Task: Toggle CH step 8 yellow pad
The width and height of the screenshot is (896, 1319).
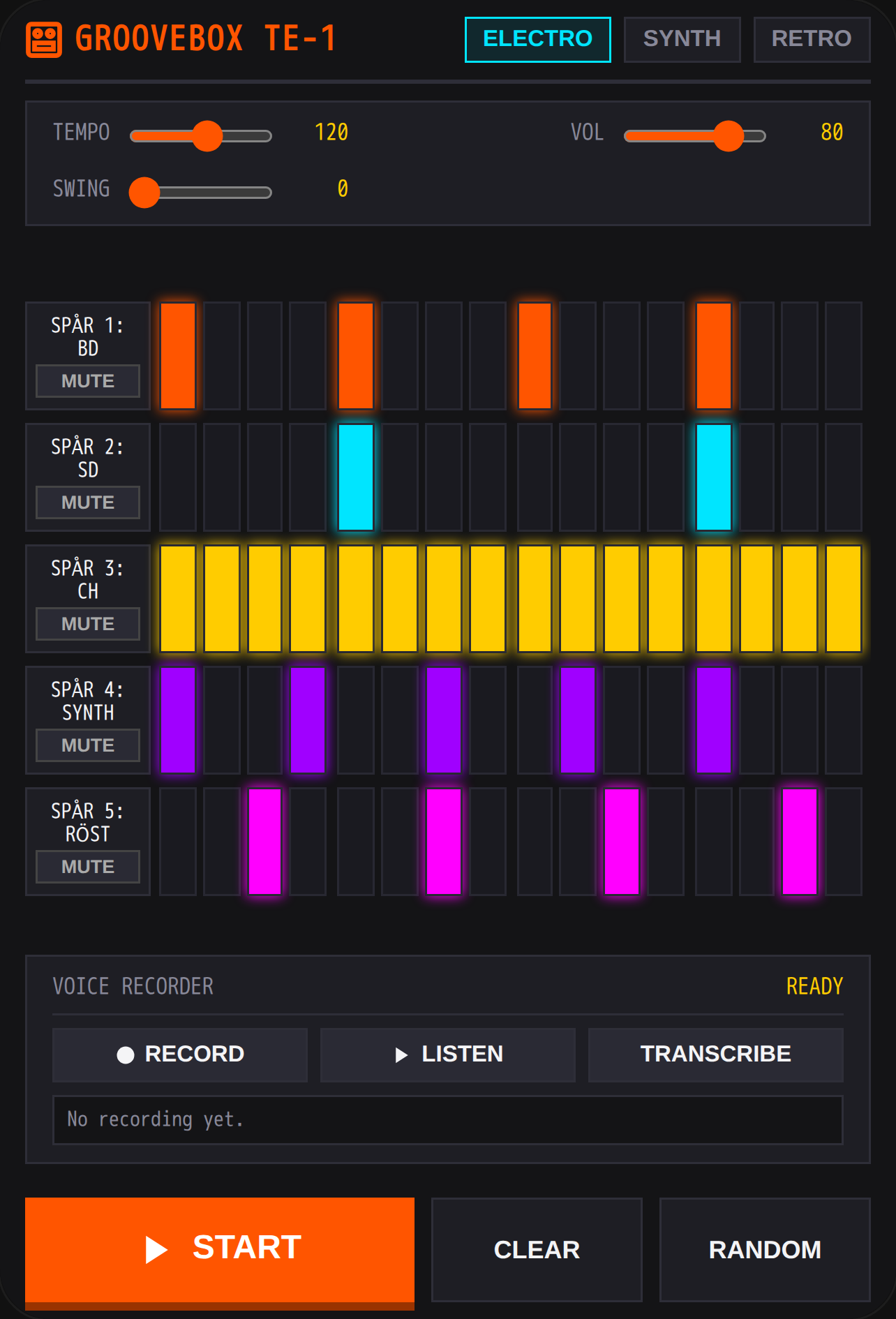Action: (x=488, y=599)
